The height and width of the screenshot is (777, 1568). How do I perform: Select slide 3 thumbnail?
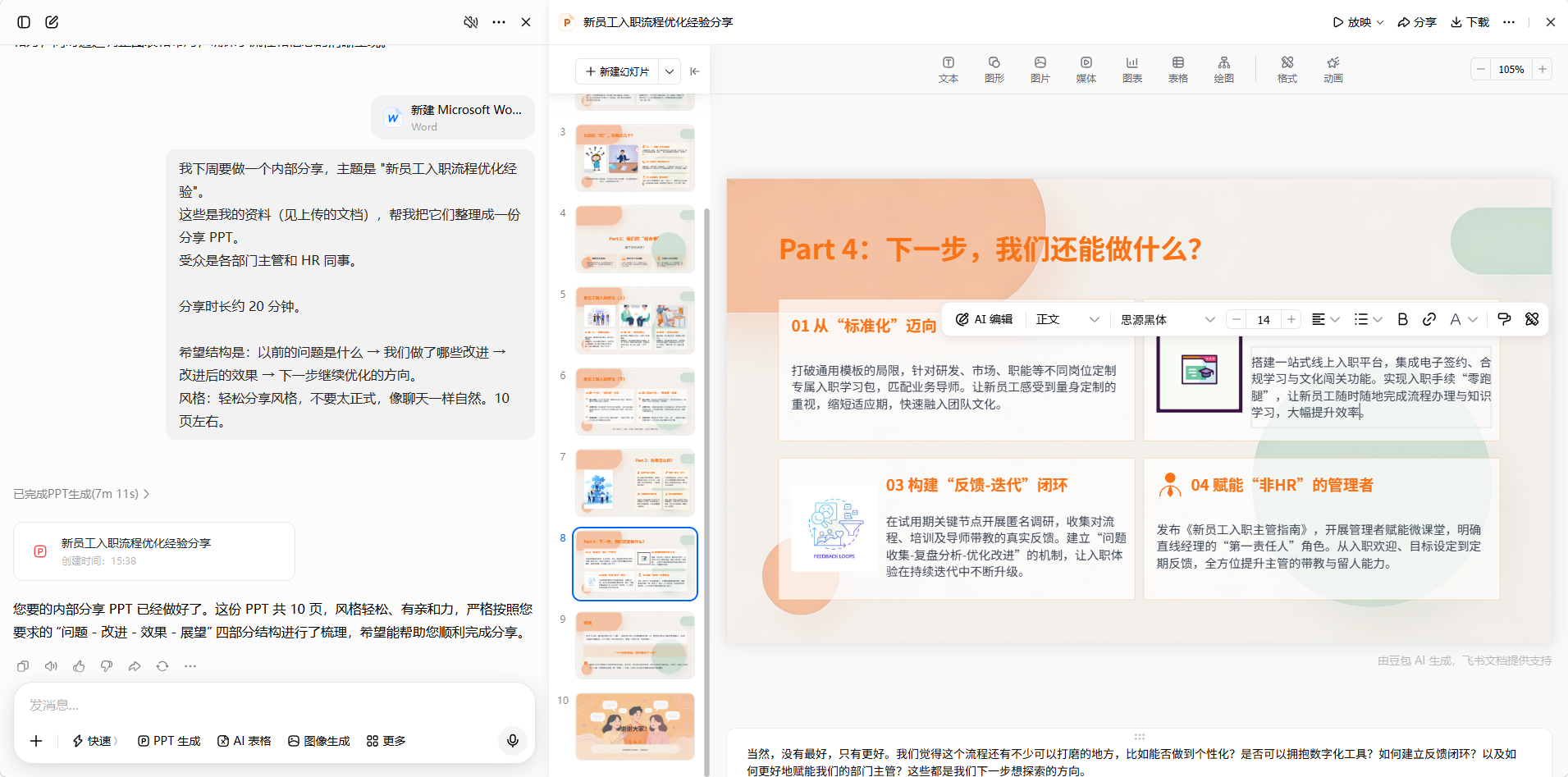pos(635,158)
